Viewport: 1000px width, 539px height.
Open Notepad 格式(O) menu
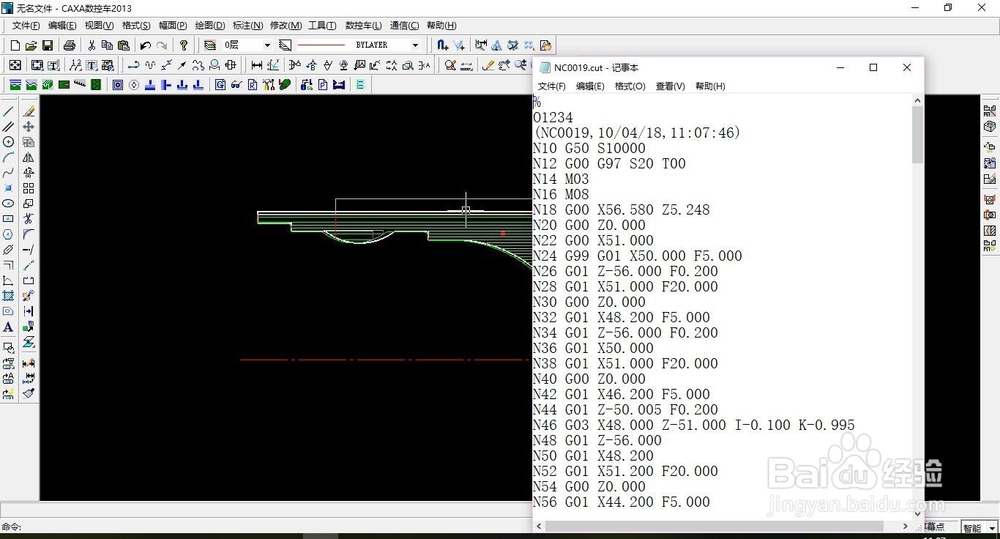pyautogui.click(x=630, y=86)
